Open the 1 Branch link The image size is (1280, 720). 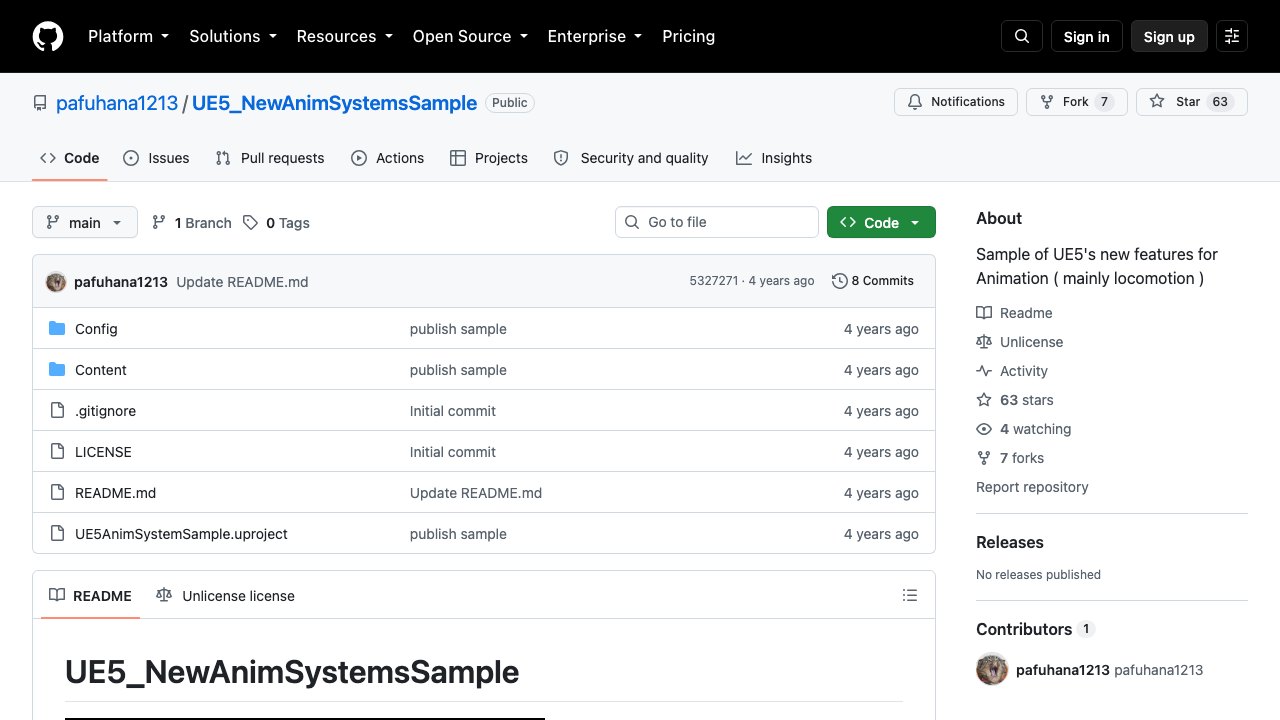tap(191, 223)
